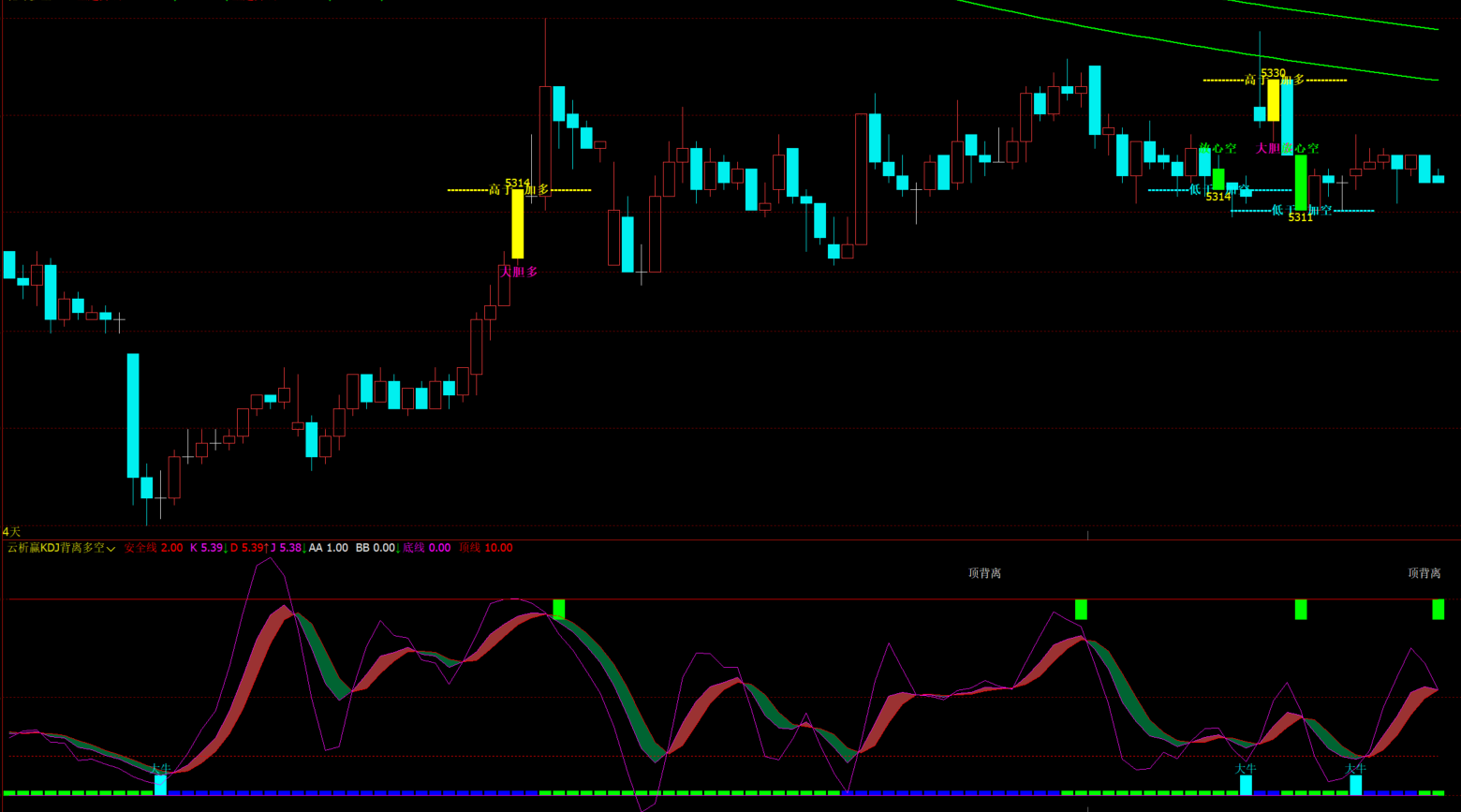Select the 底线 0.00 parameter label
Screen dimensions: 1461x812
pos(427,548)
